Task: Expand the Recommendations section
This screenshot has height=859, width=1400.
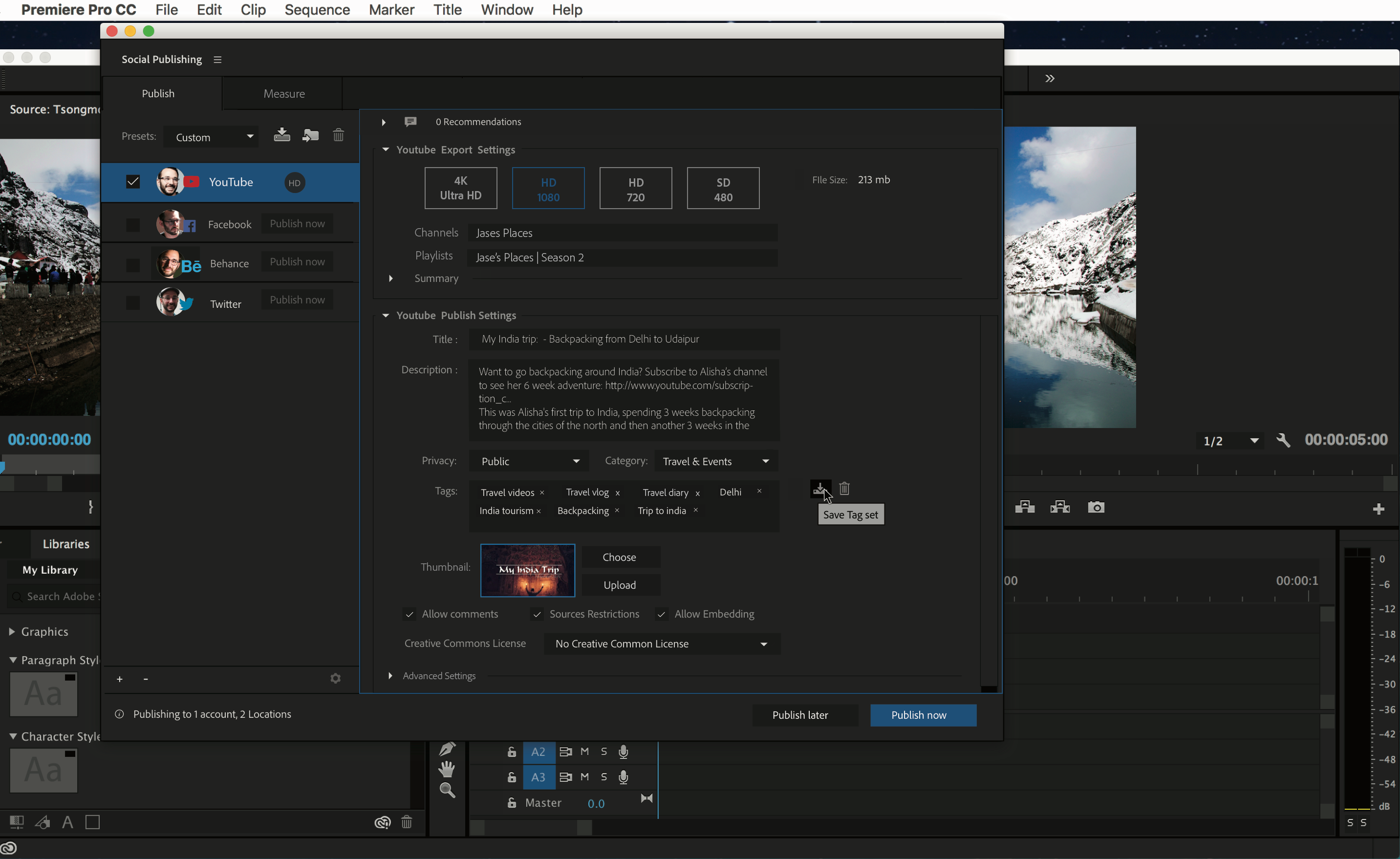Action: pyautogui.click(x=384, y=122)
